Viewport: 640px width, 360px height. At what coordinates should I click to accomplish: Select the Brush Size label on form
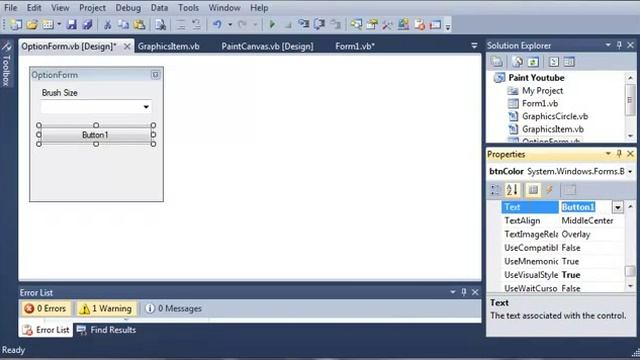(x=60, y=93)
